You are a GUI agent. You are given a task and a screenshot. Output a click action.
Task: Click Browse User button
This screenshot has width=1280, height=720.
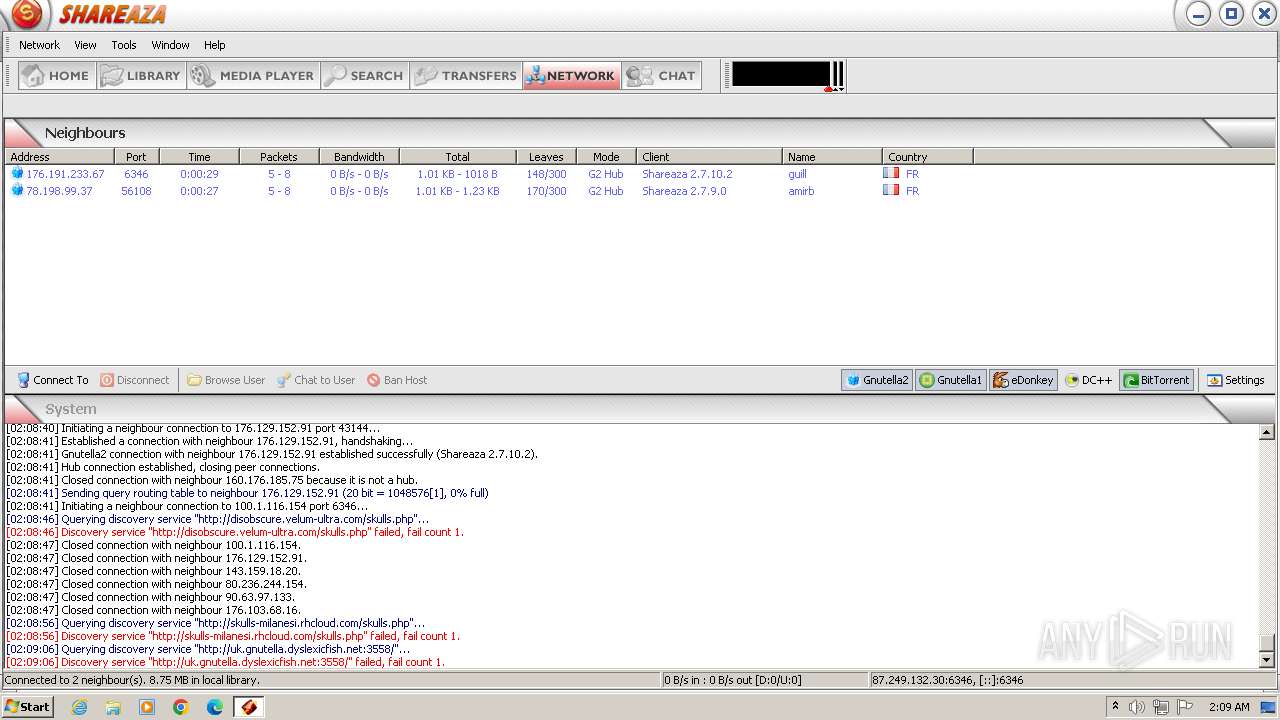click(x=226, y=380)
